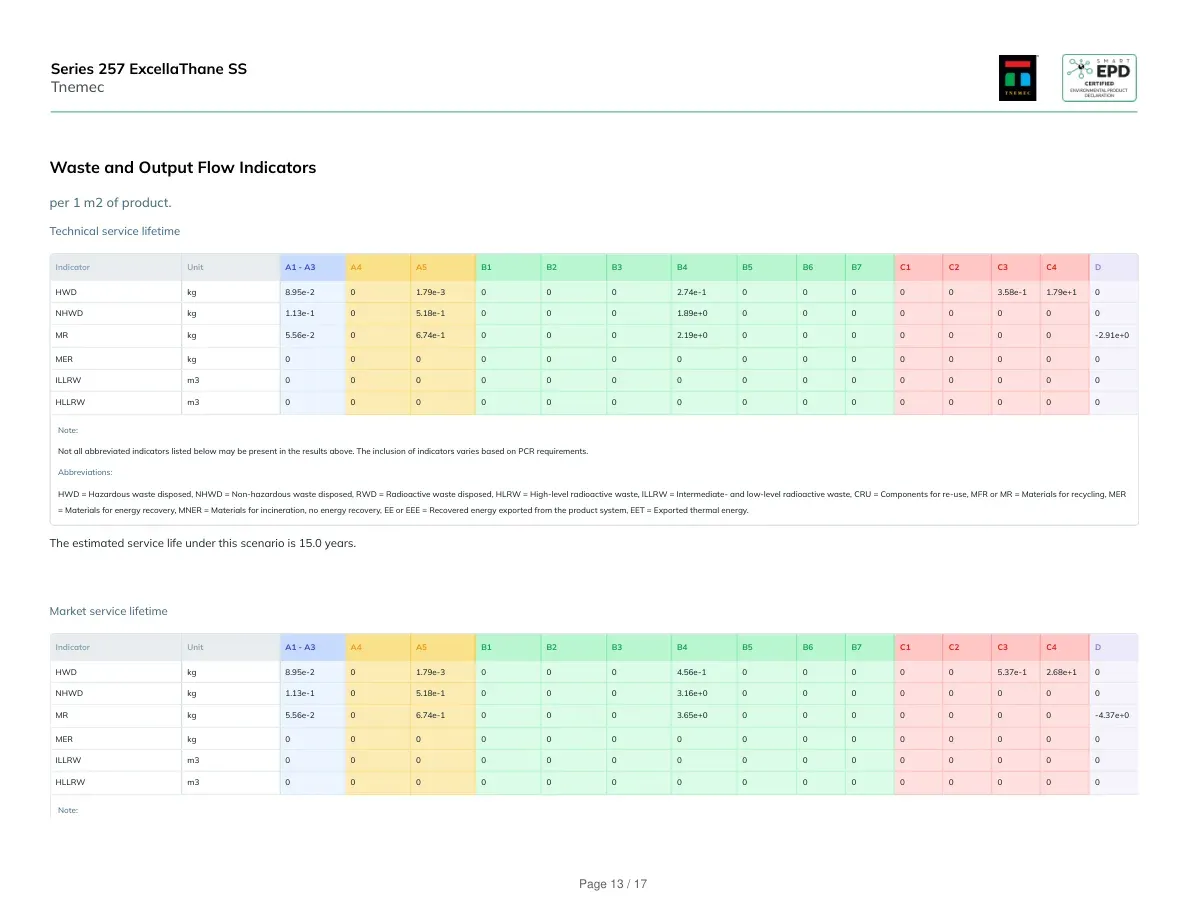Select the A1 - A3 column header in first table
This screenshot has width=1188, height=918.
300,267
